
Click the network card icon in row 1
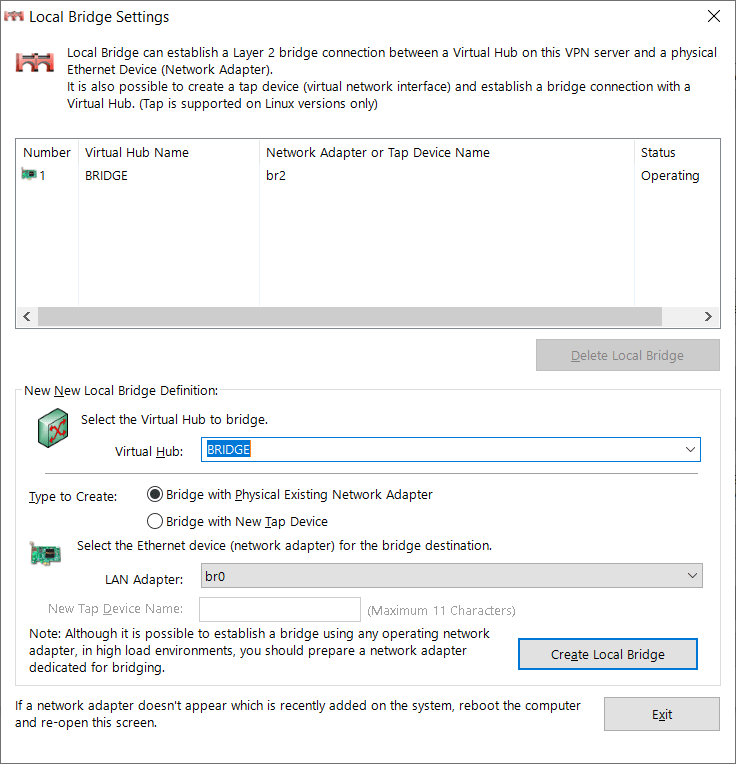tap(29, 174)
